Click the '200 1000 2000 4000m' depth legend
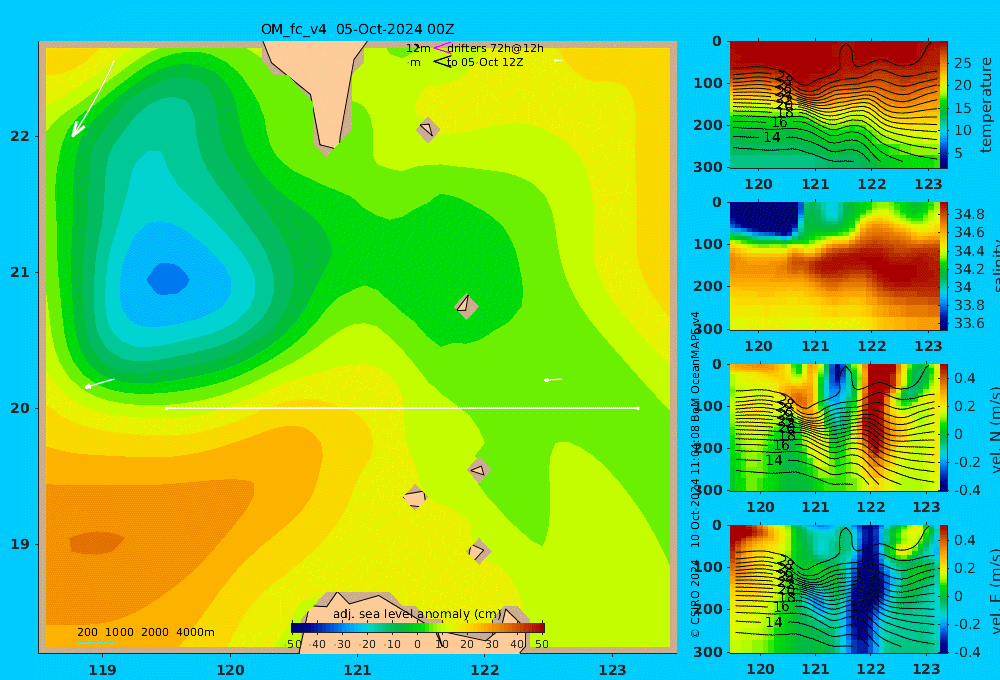The image size is (1000, 680). (145, 632)
